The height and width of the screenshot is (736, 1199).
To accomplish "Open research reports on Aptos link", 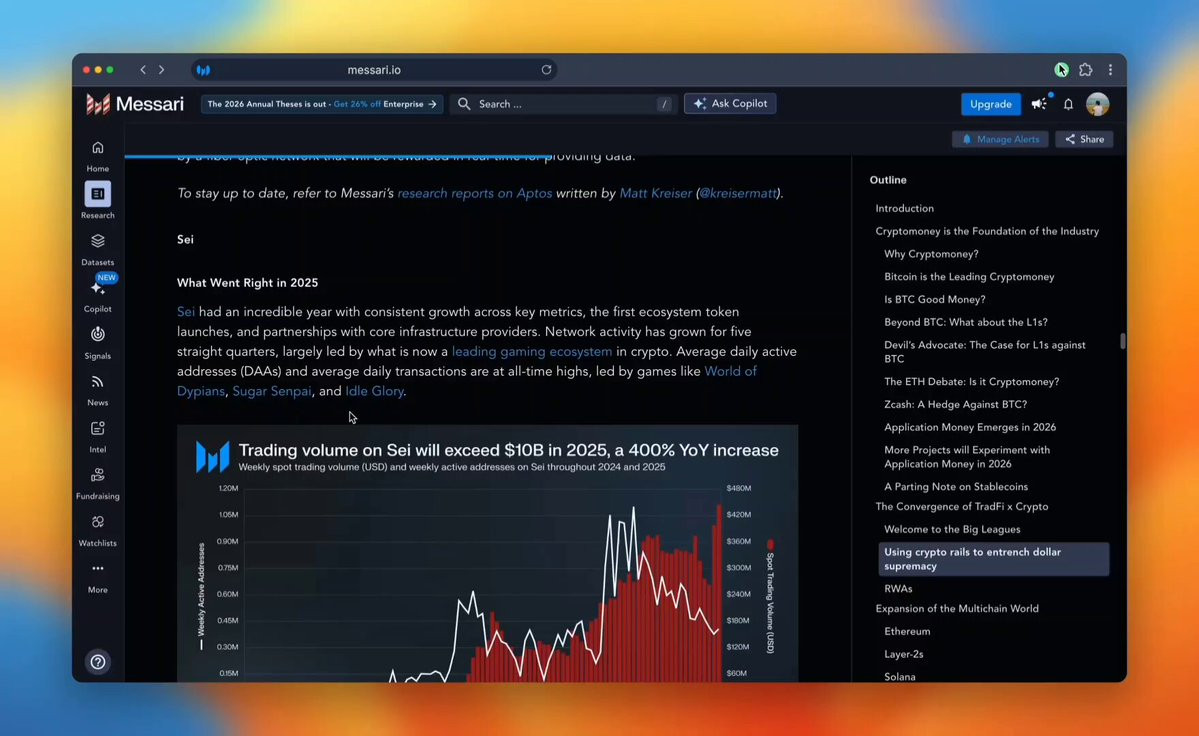I will coord(474,193).
